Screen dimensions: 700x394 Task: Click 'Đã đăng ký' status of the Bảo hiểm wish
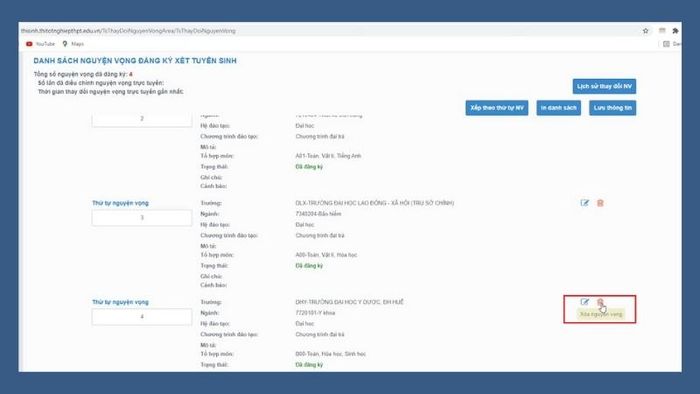[309, 265]
